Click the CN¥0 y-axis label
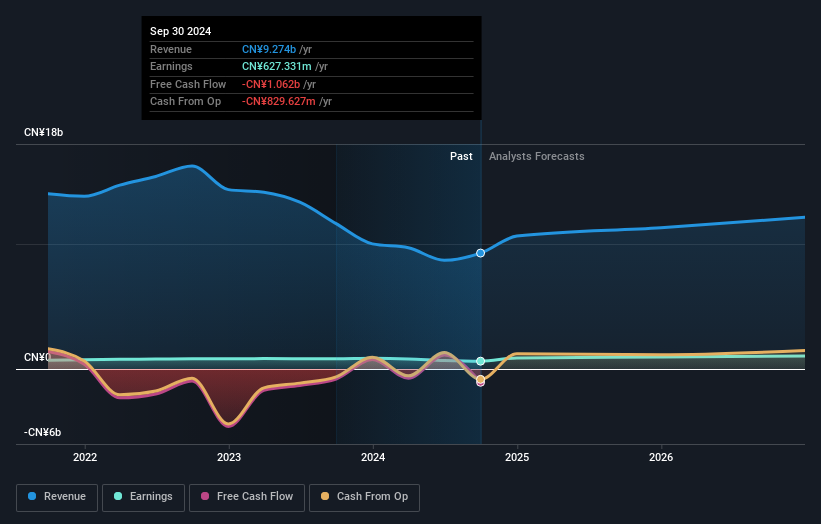821x524 pixels. click(x=37, y=358)
